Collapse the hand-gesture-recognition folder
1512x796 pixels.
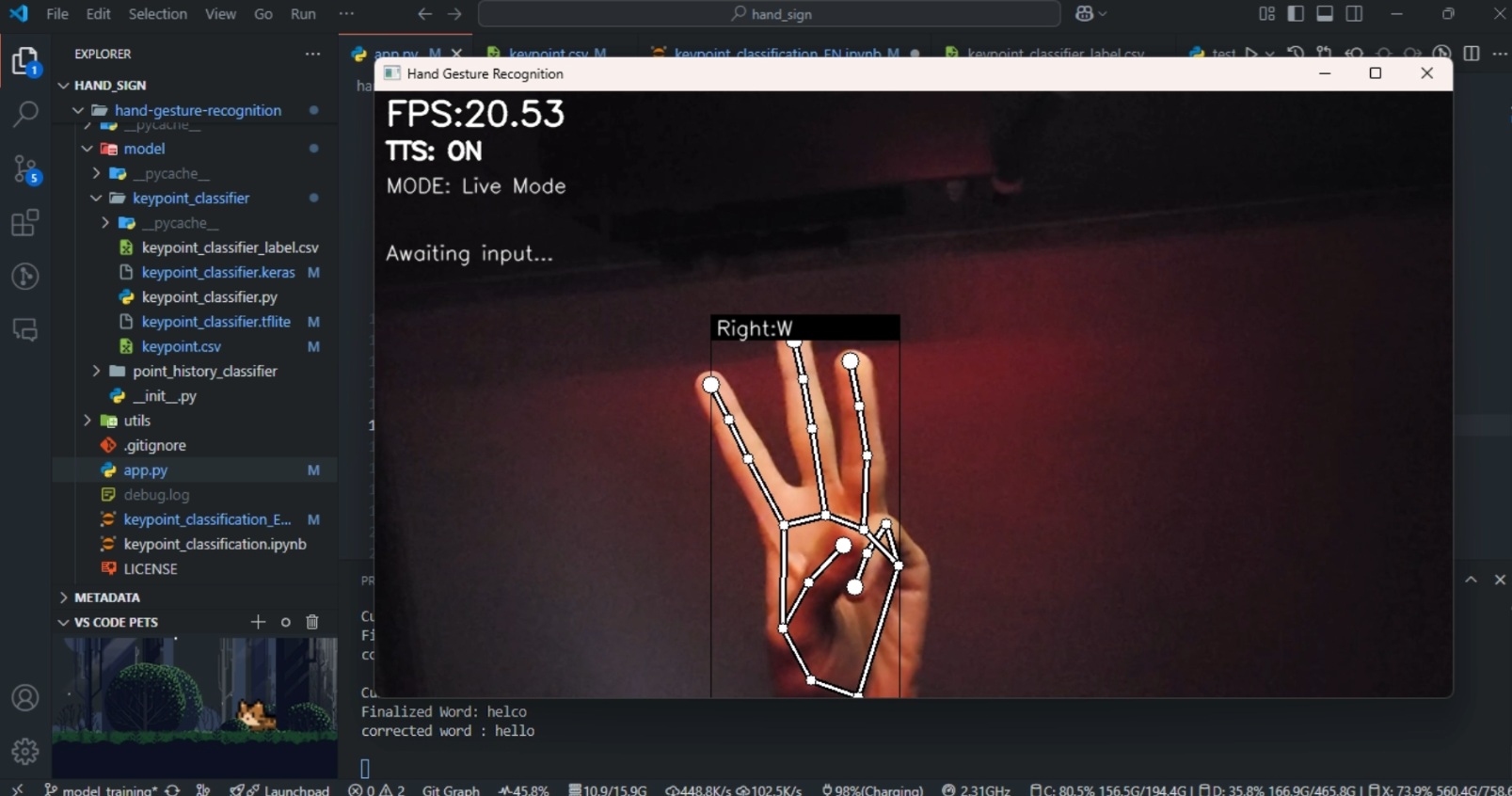pyautogui.click(x=78, y=110)
